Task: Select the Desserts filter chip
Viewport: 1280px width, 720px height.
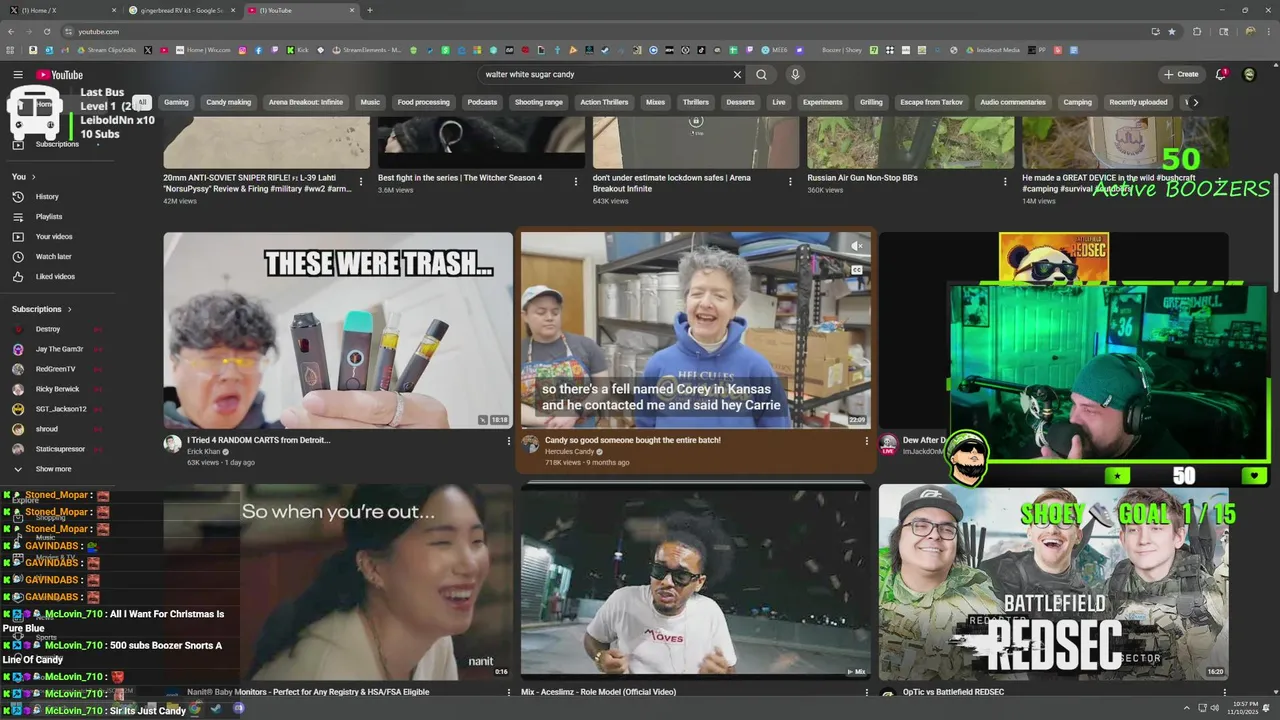Action: coord(740,102)
